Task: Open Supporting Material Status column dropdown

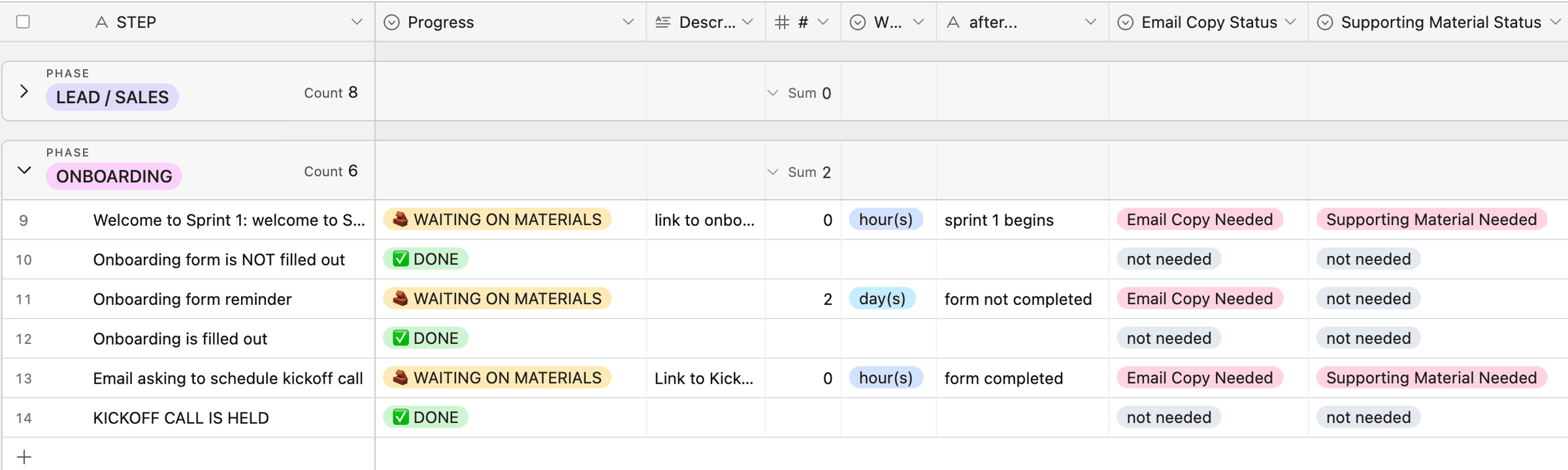Action: coord(1556,22)
